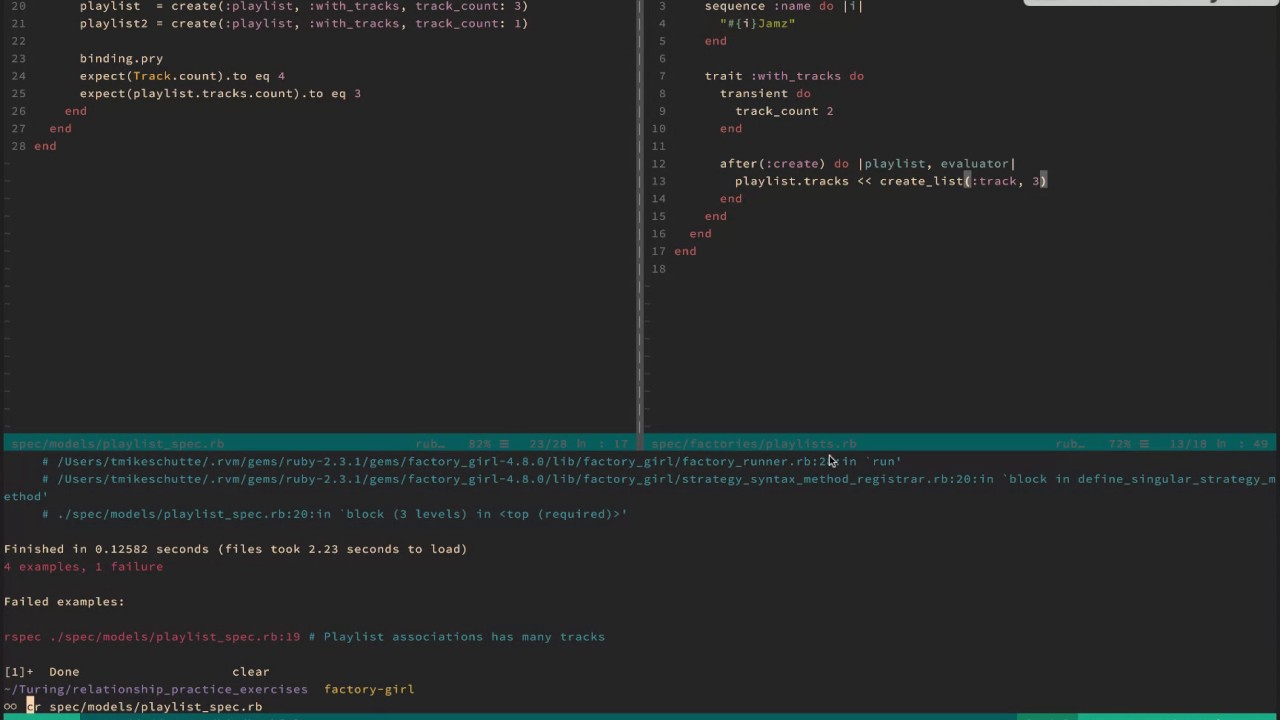Click the '[1]+ Done clear' line

coord(136,671)
